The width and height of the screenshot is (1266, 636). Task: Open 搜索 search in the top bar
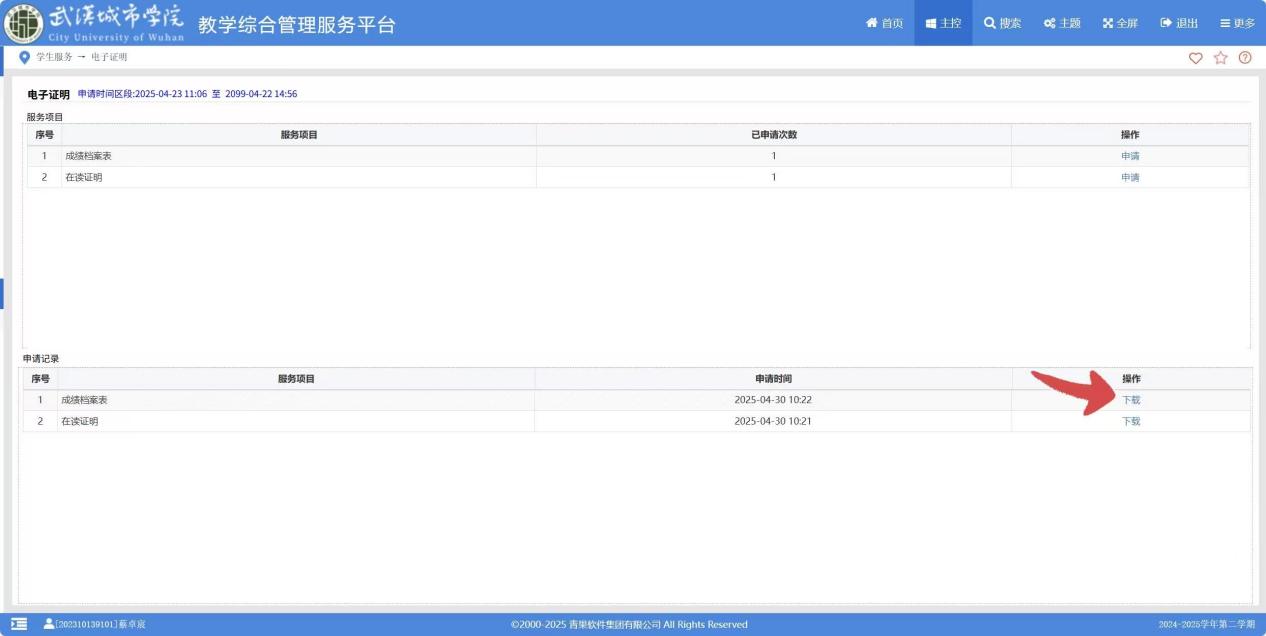click(x=1002, y=23)
